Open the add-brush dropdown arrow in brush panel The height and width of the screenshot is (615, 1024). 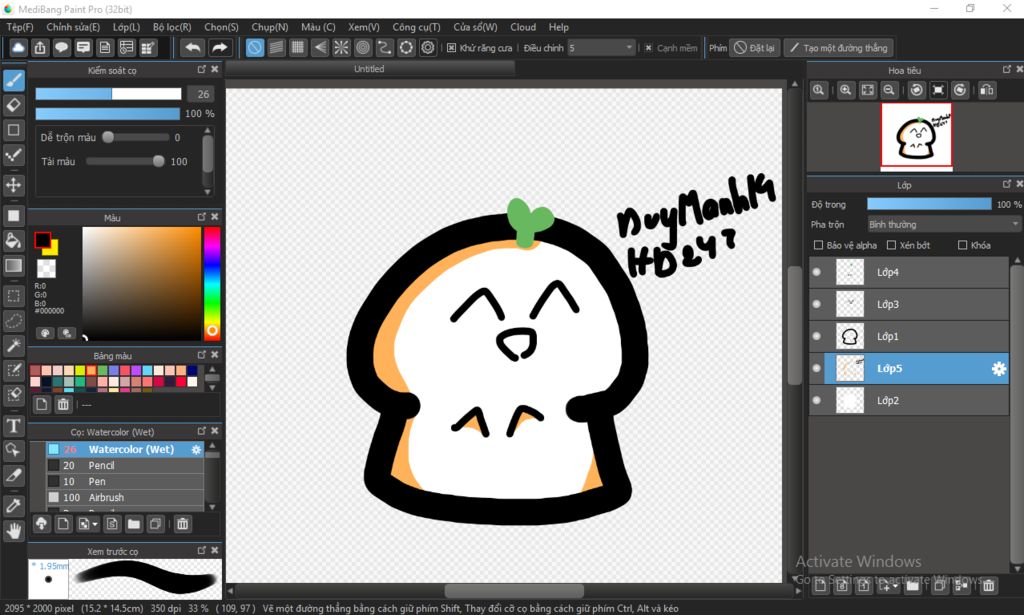click(x=95, y=524)
